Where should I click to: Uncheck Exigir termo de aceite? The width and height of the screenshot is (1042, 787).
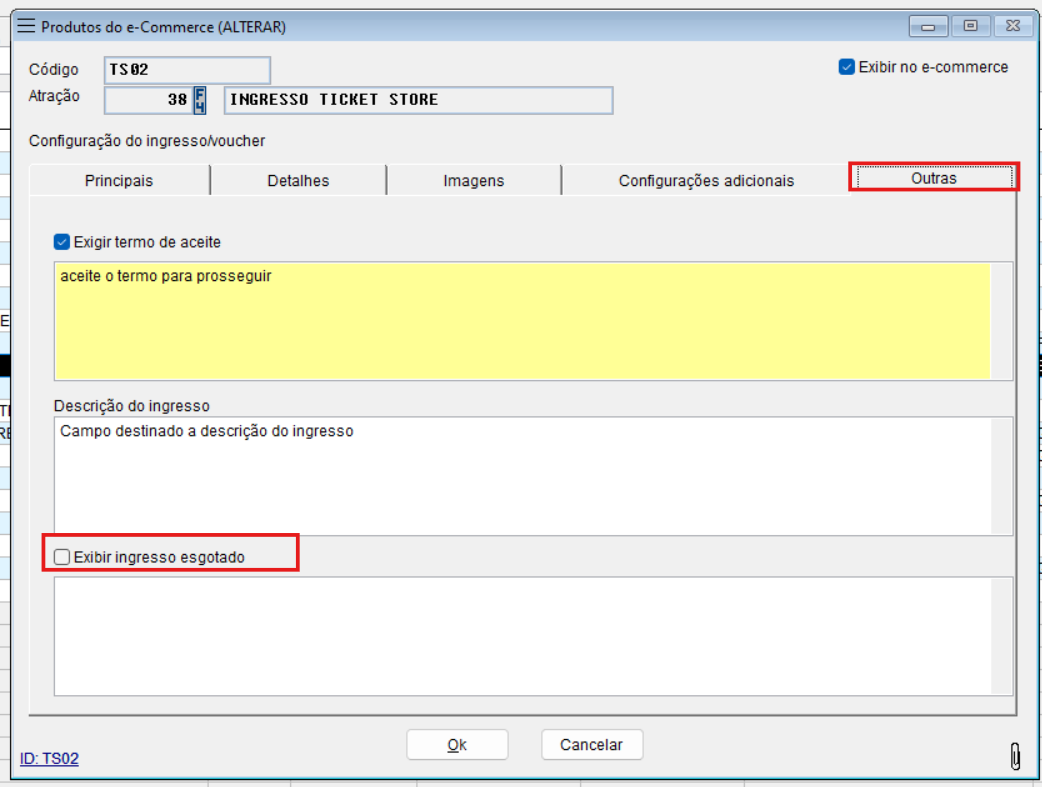[62, 242]
